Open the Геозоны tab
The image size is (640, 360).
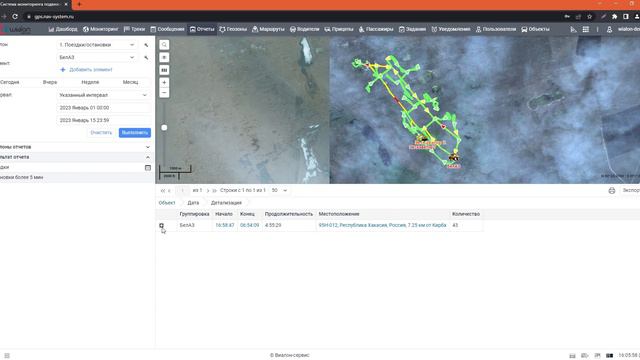pyautogui.click(x=233, y=29)
